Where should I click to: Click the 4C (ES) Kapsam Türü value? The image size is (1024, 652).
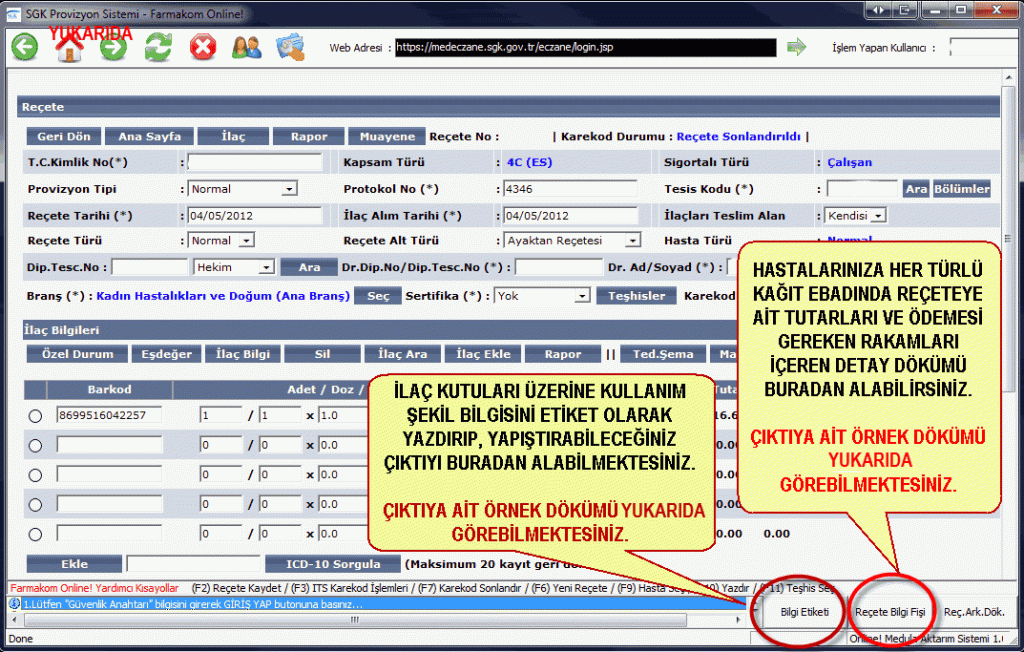tap(530, 162)
